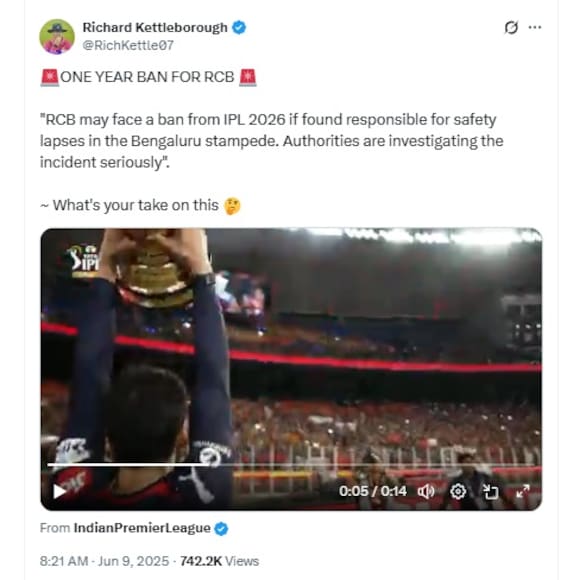Open the Grok explain icon on tweet
The width and height of the screenshot is (586, 580).
click(x=511, y=27)
